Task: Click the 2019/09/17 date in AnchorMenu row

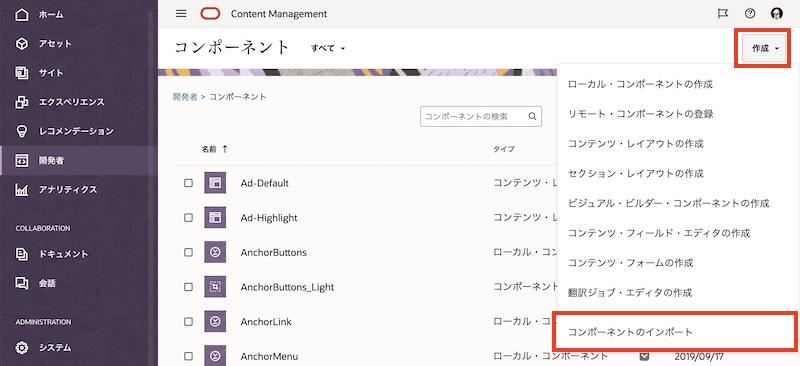Action: coord(699,356)
